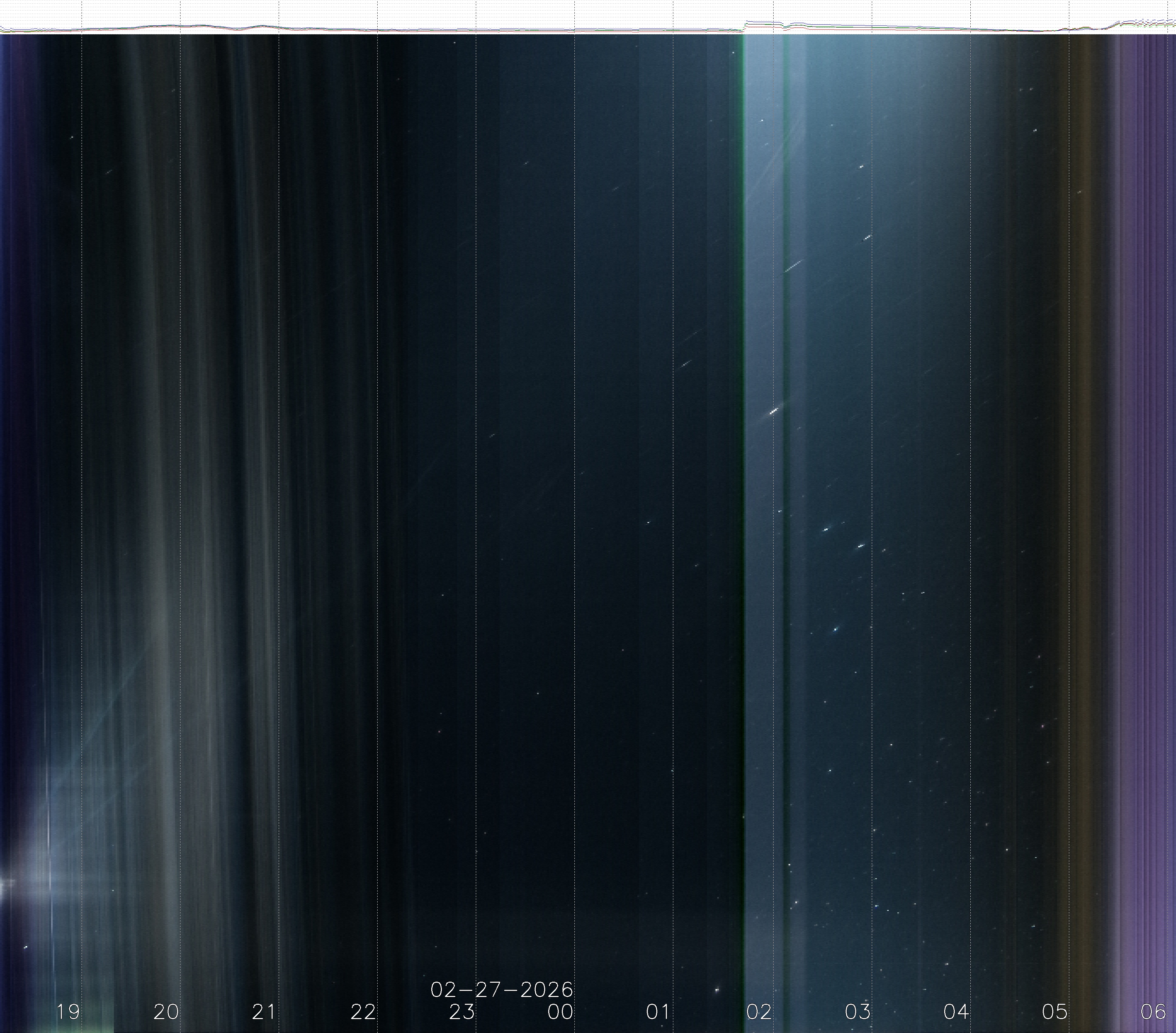This screenshot has height=1033, width=1176.
Task: Select the 04 hour marker
Action: 956,1012
